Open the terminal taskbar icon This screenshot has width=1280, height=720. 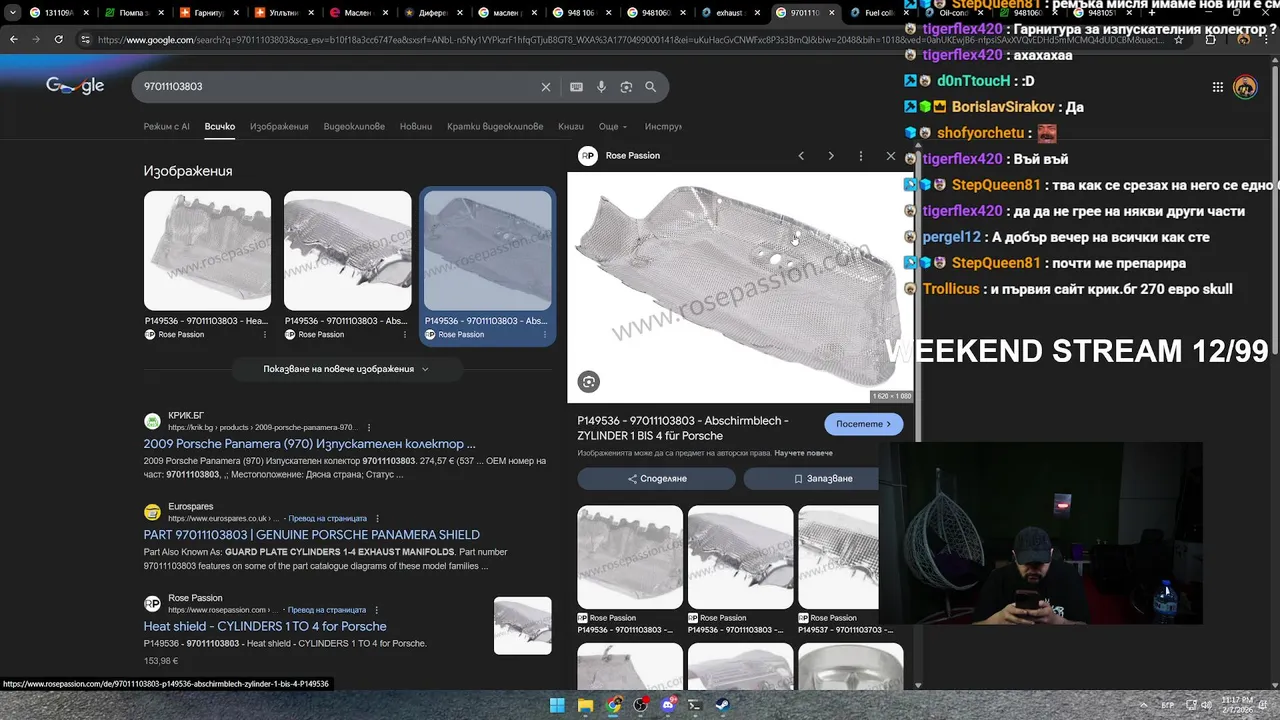pyautogui.click(x=695, y=705)
